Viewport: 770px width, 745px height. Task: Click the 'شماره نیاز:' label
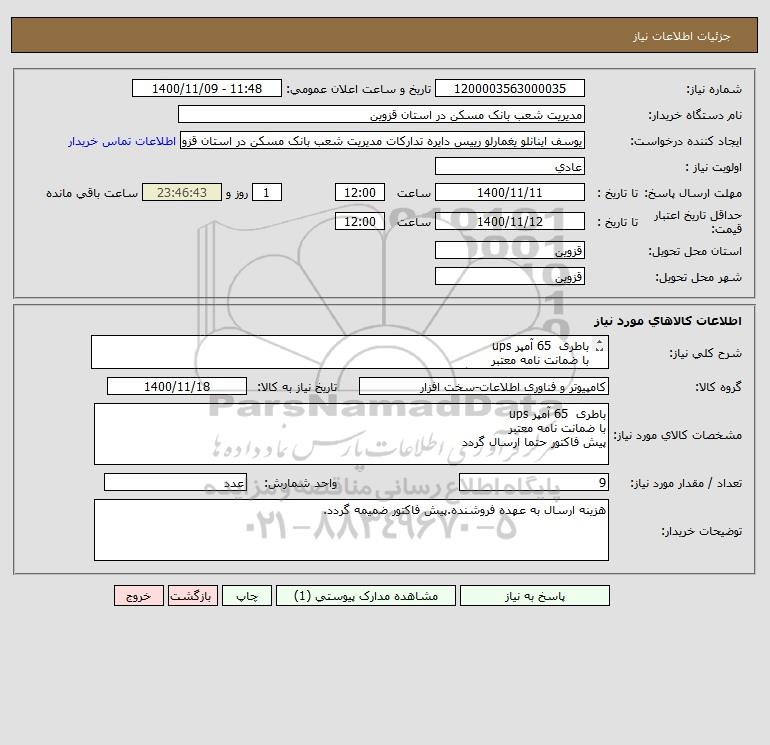[x=714, y=89]
